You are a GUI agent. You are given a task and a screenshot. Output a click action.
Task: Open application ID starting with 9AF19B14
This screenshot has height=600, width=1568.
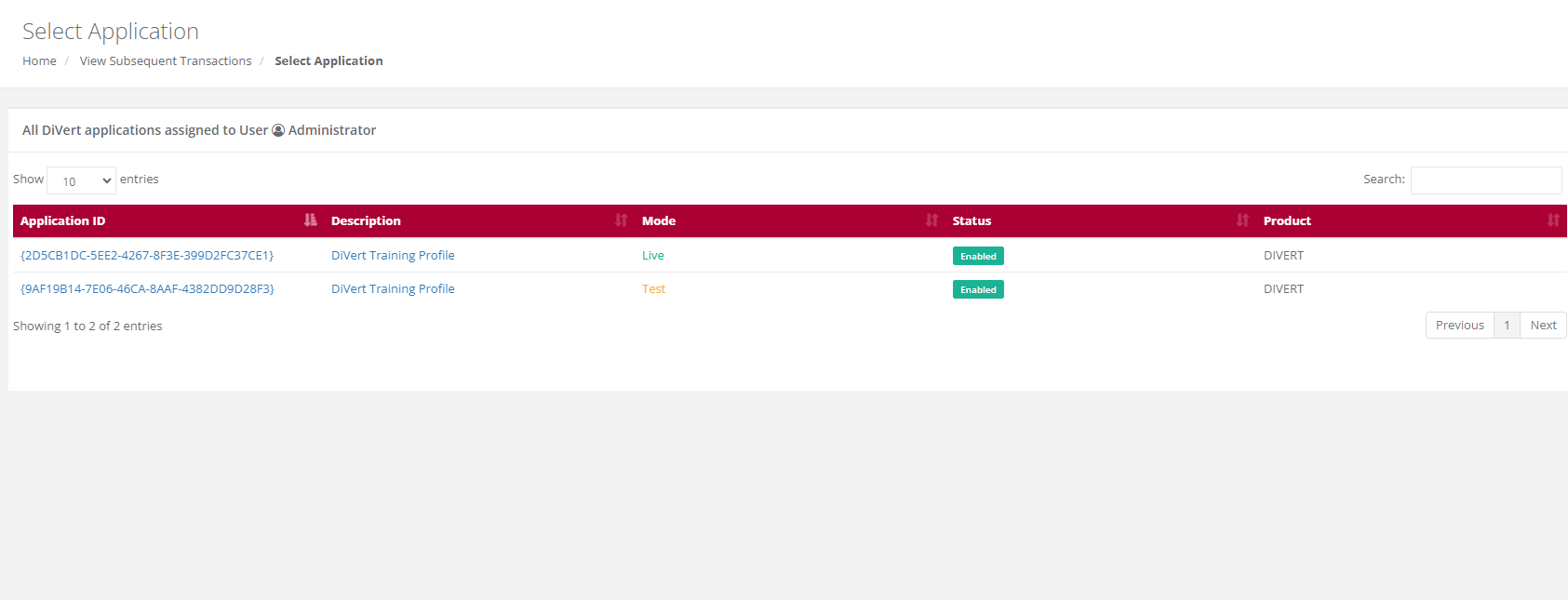point(147,289)
